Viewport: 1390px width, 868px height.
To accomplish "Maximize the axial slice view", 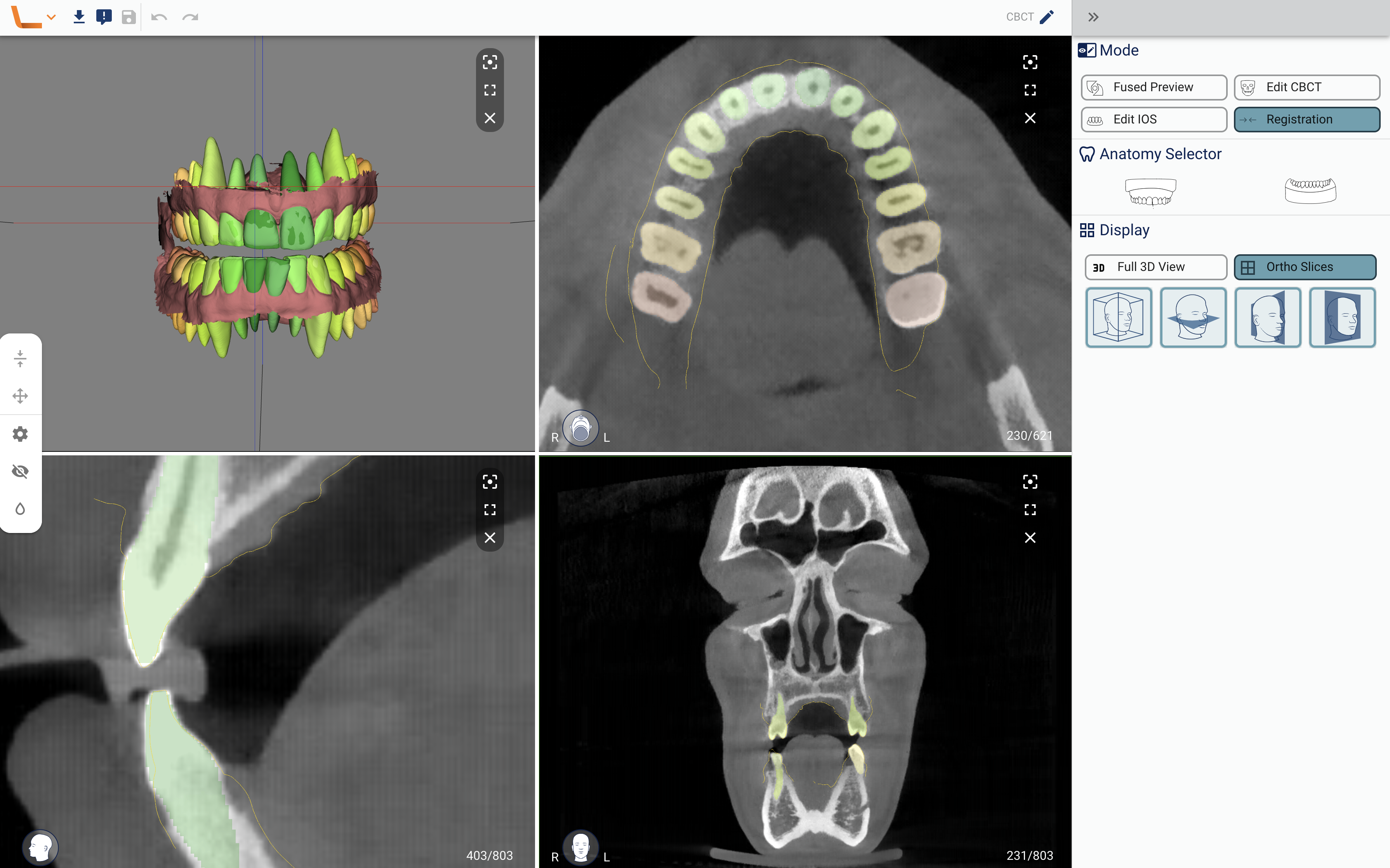I will (x=1030, y=90).
